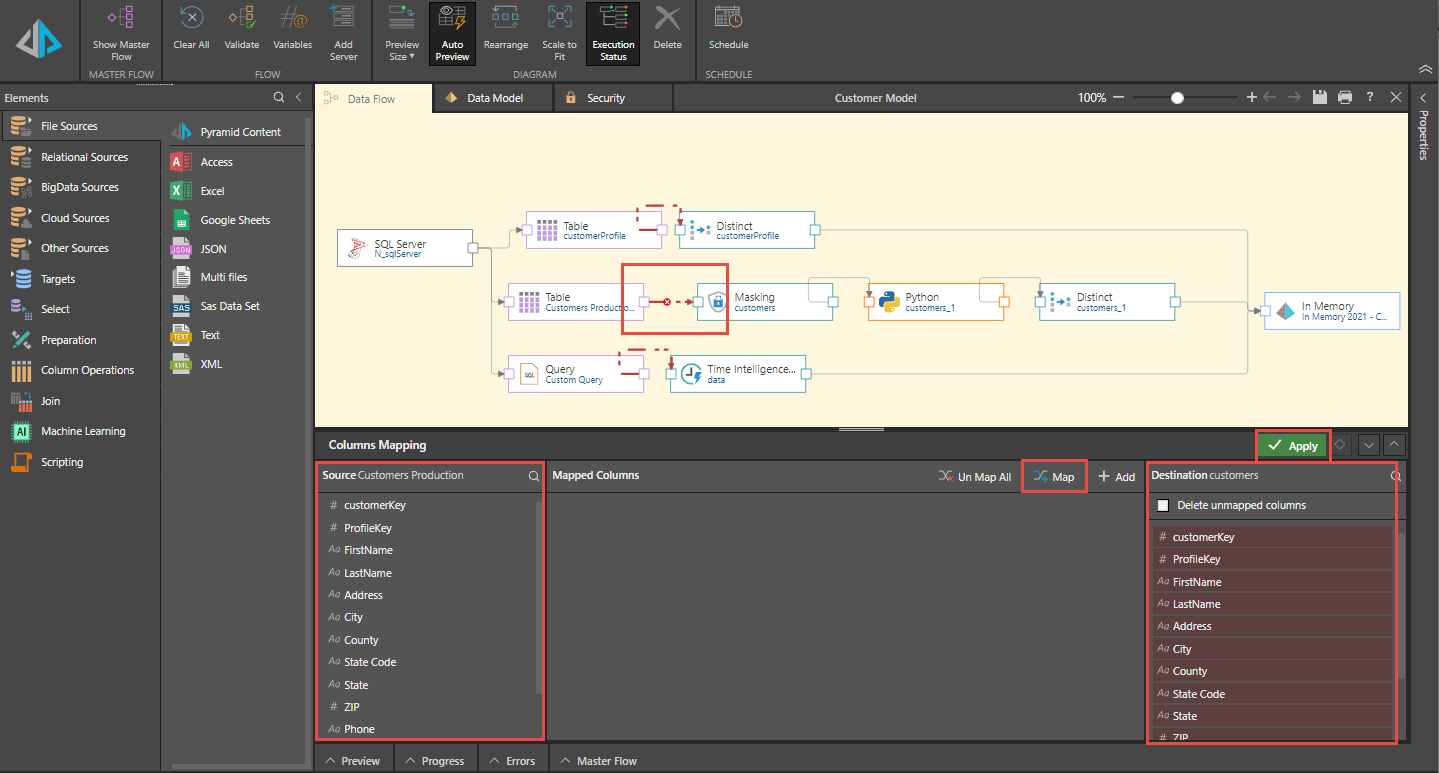
Task: Click the save disk icon
Action: (x=1320, y=98)
